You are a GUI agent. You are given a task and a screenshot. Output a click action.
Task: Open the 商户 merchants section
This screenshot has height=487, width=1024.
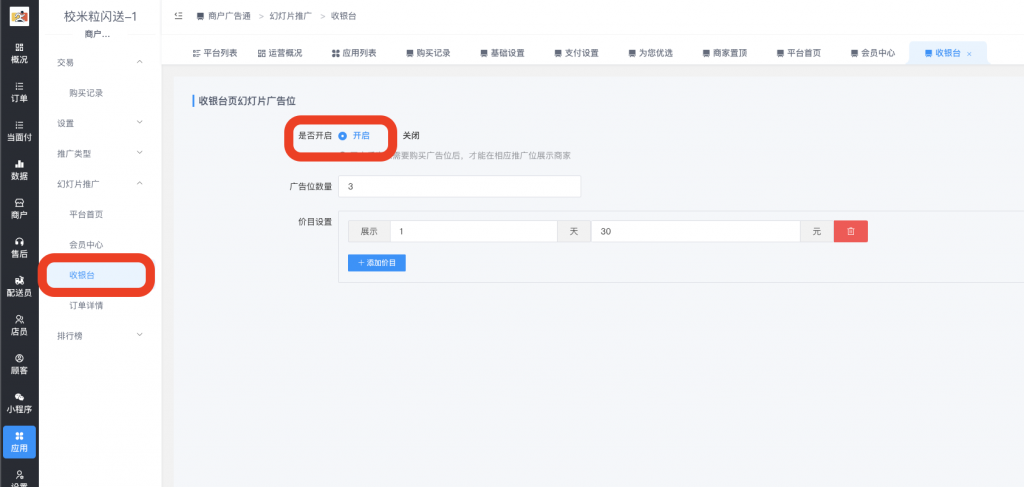point(19,208)
